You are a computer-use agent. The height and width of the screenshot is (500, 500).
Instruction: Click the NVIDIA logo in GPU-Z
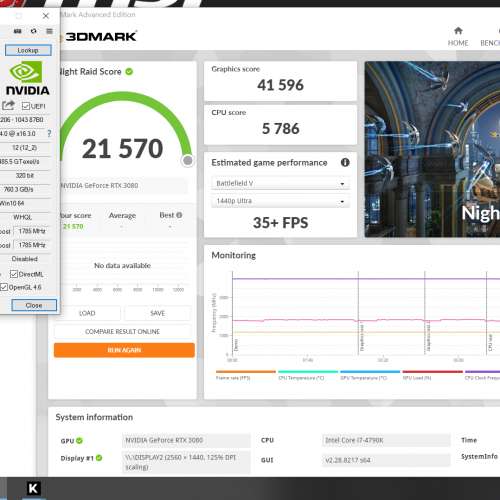coord(28,78)
